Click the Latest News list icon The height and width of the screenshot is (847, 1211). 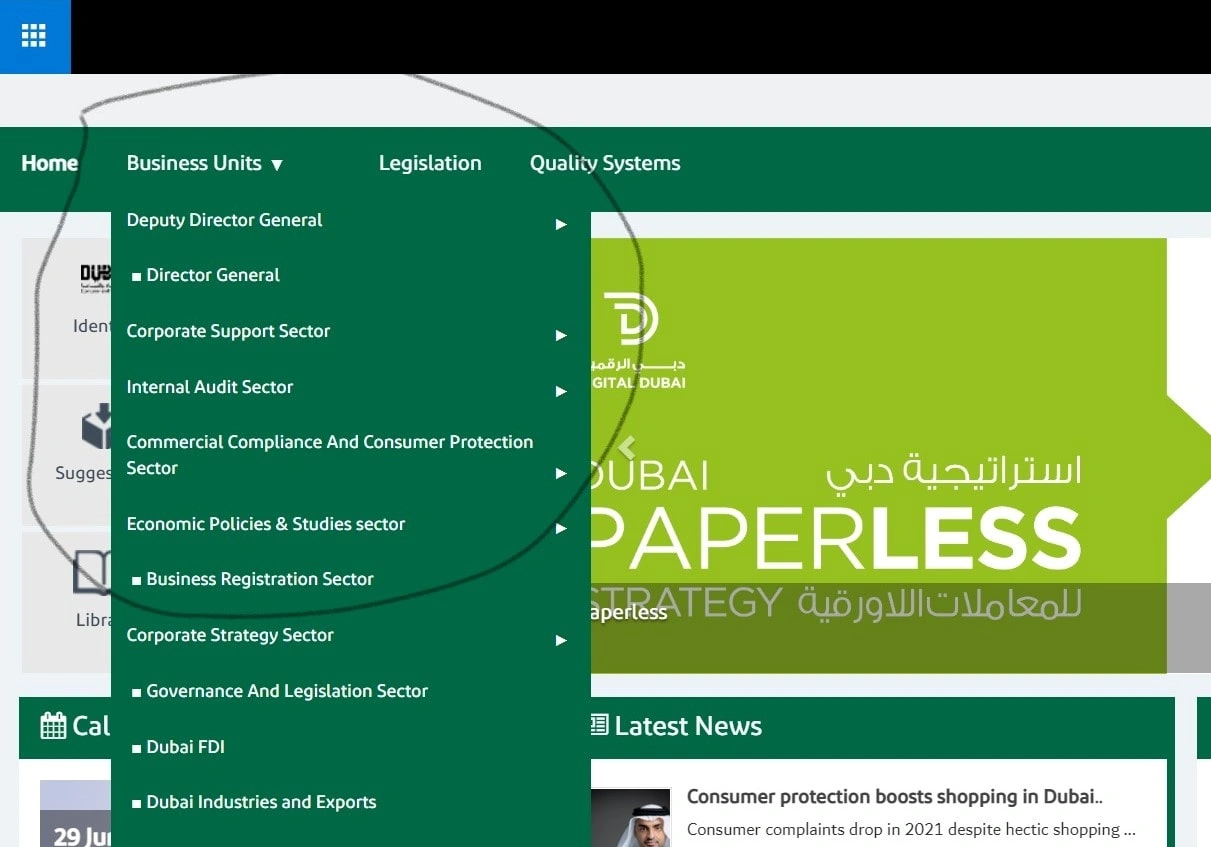tap(600, 725)
